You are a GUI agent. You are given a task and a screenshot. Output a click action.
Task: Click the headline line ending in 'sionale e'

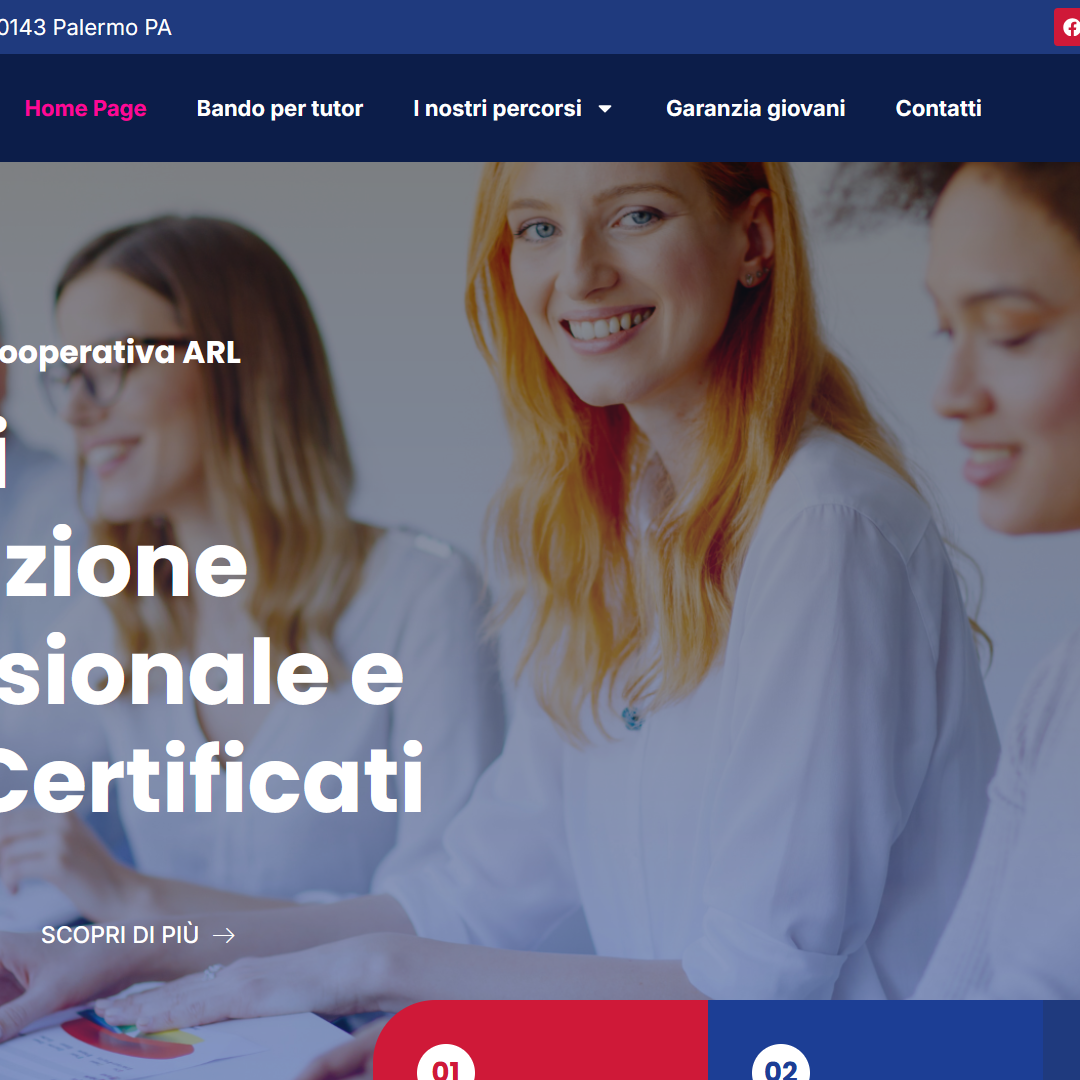pos(201,672)
